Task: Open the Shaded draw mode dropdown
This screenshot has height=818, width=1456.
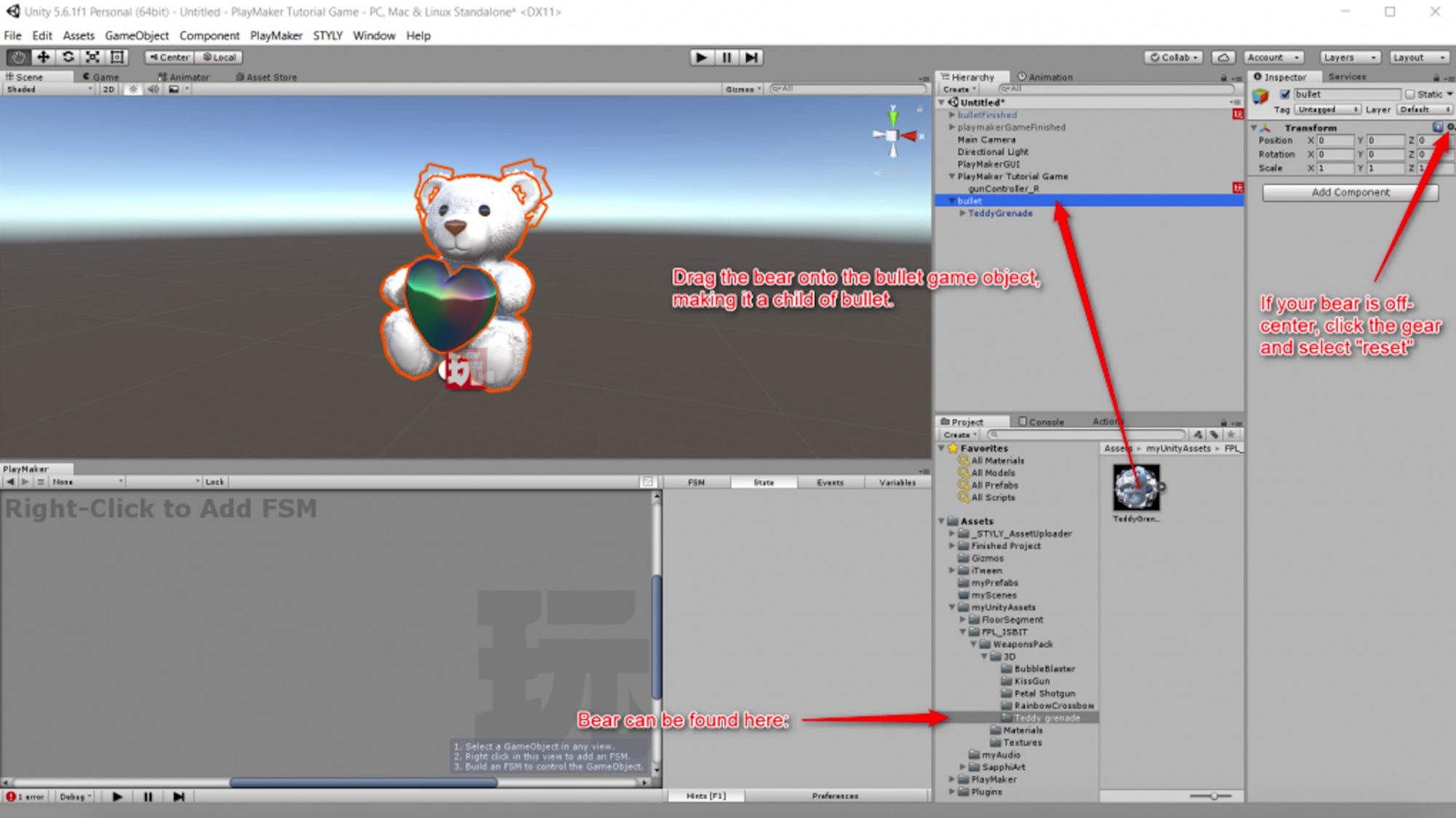Action: pos(49,89)
